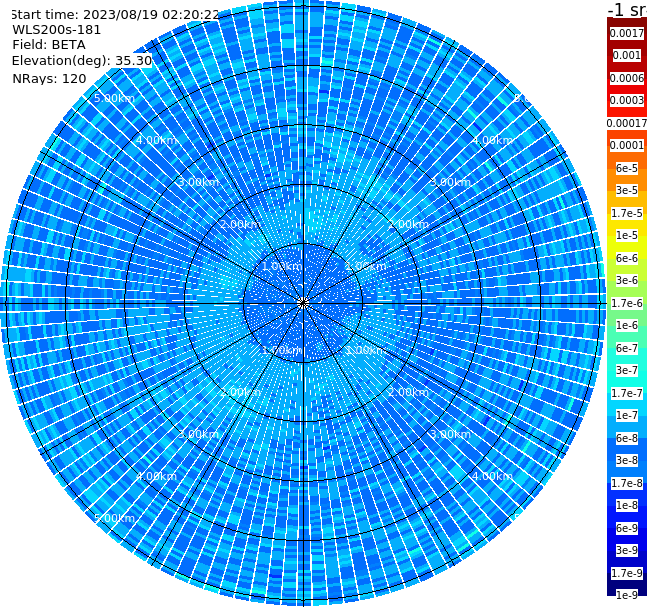647x607 pixels.
Task: Click the 0.001 color bar value
Action: (x=627, y=56)
